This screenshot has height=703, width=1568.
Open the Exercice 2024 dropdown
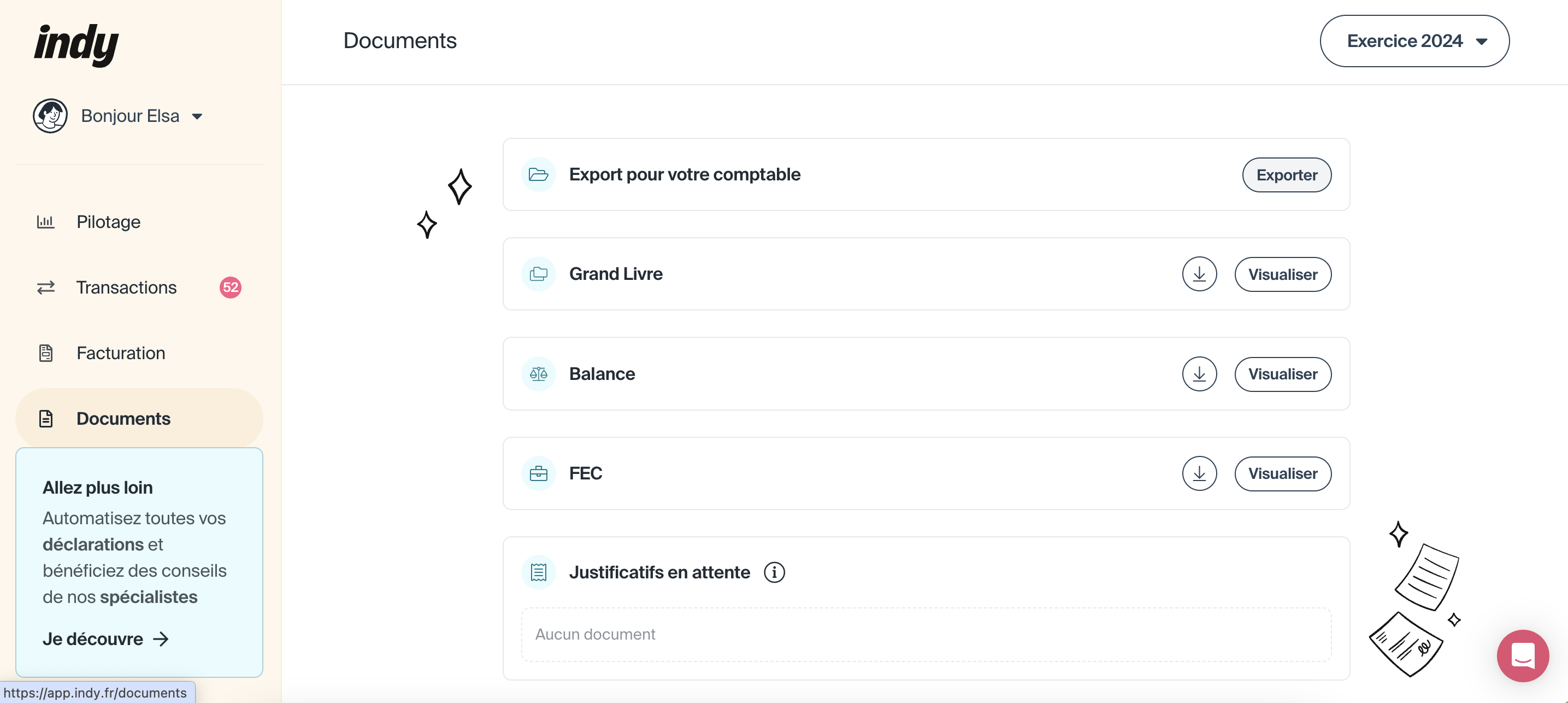tap(1413, 41)
